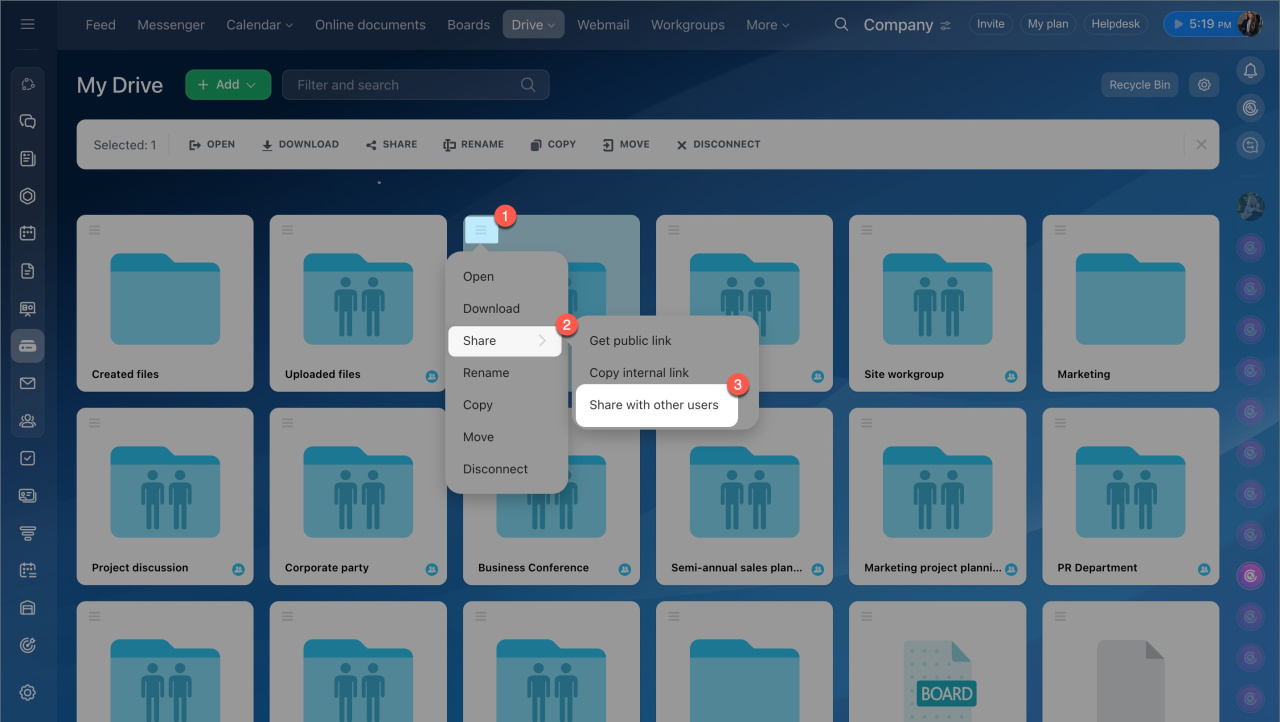Click the Download action in selection toolbar
1280x722 pixels.
coord(300,145)
